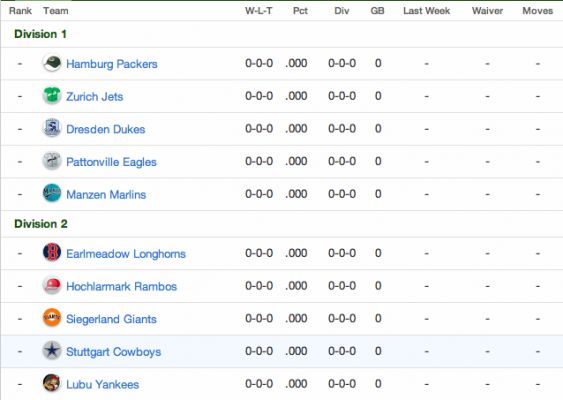The width and height of the screenshot is (563, 400).
Task: Click the Hochlarmark Rambos red cap icon
Action: point(52,285)
